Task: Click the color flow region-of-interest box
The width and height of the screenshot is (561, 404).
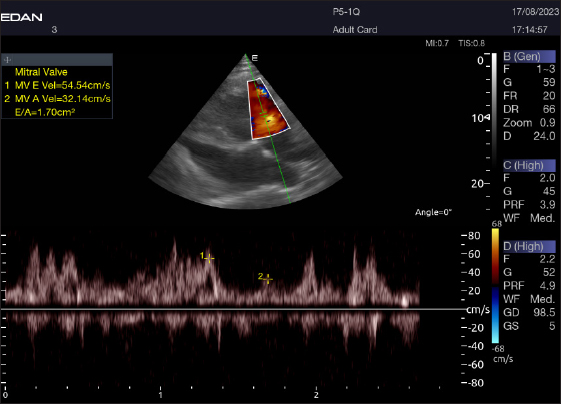Action: point(268,109)
